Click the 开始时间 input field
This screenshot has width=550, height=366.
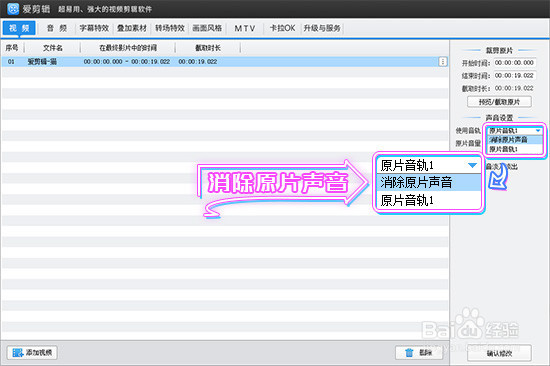point(515,63)
